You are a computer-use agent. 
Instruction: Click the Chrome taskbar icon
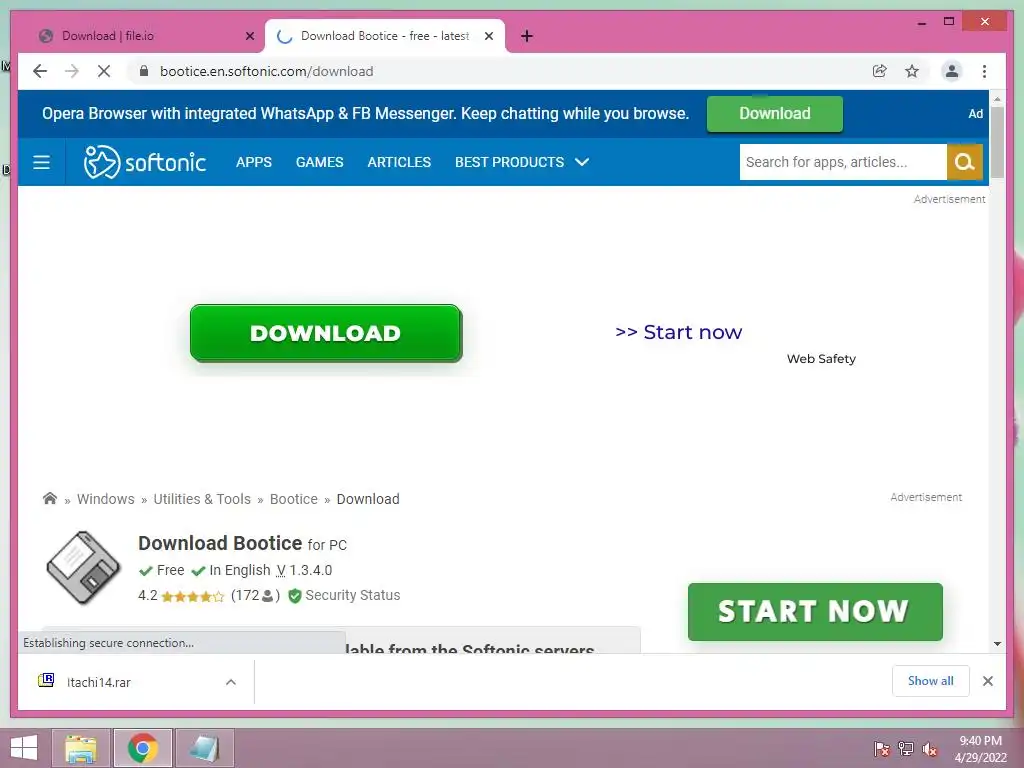[143, 748]
